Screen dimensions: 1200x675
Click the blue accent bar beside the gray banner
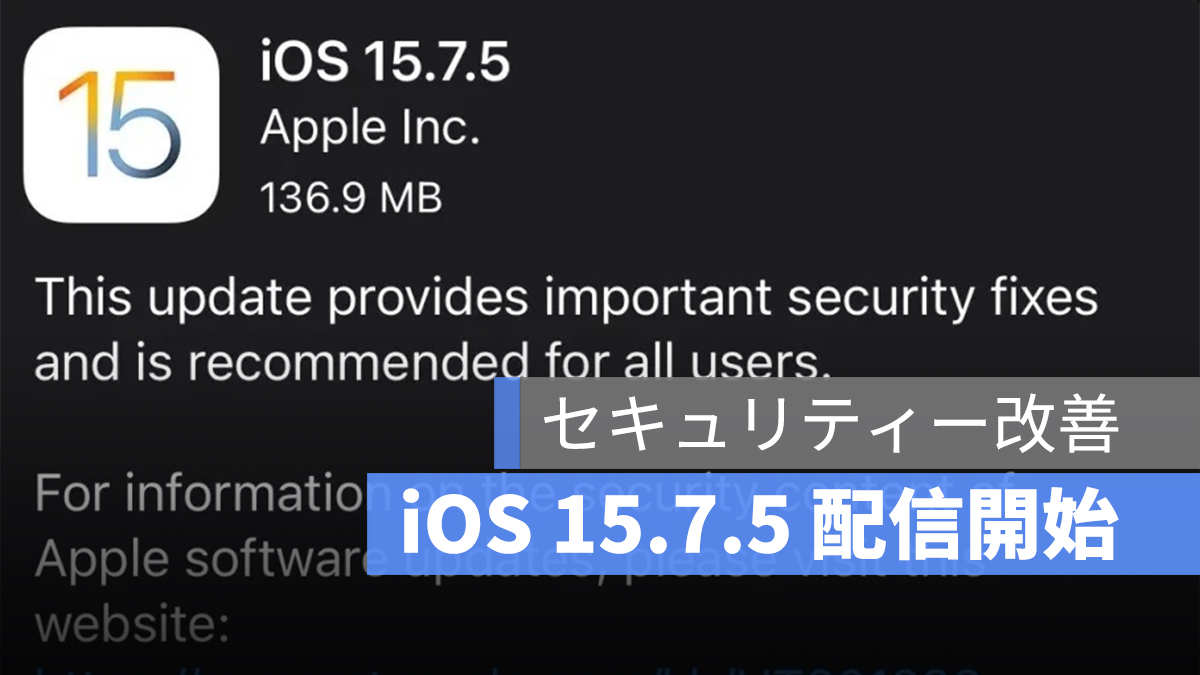tap(507, 423)
